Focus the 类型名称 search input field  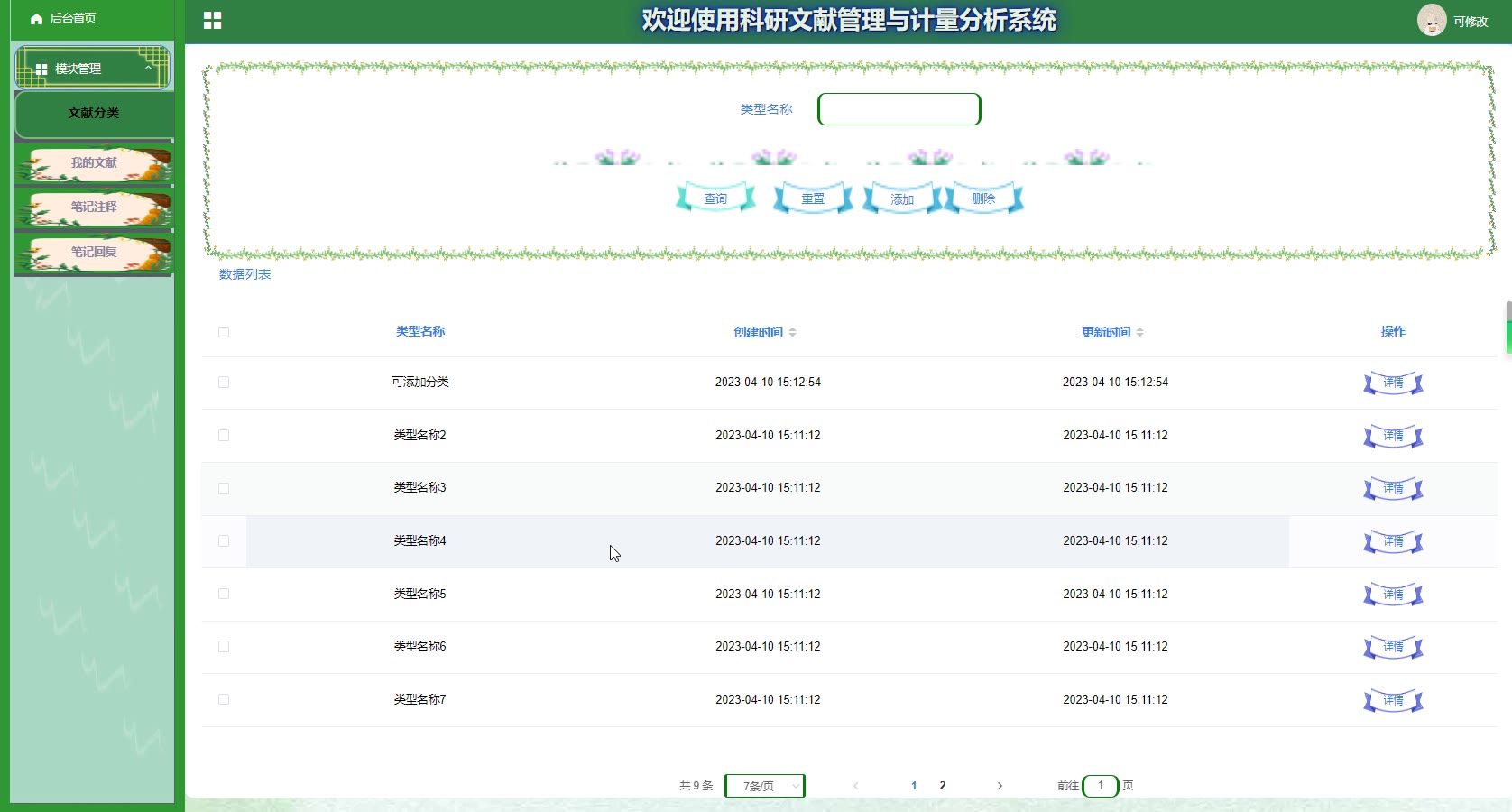(x=899, y=109)
